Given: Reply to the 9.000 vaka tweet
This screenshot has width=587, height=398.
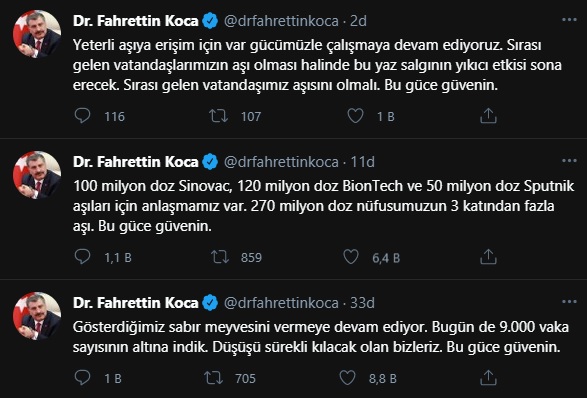Looking at the screenshot, I should click(x=82, y=378).
